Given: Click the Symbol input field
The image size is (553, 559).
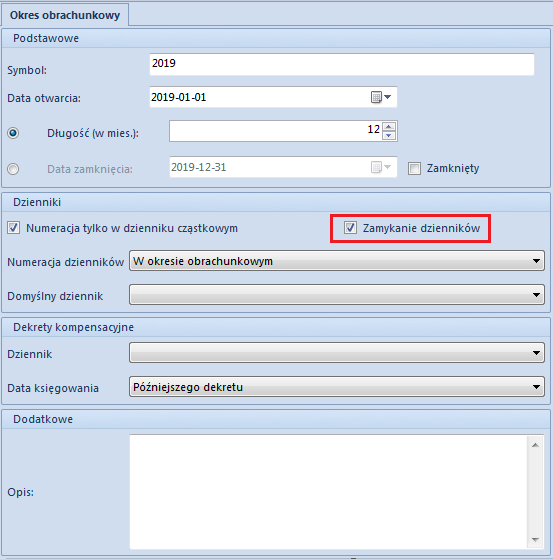Looking at the screenshot, I should coord(342,64).
